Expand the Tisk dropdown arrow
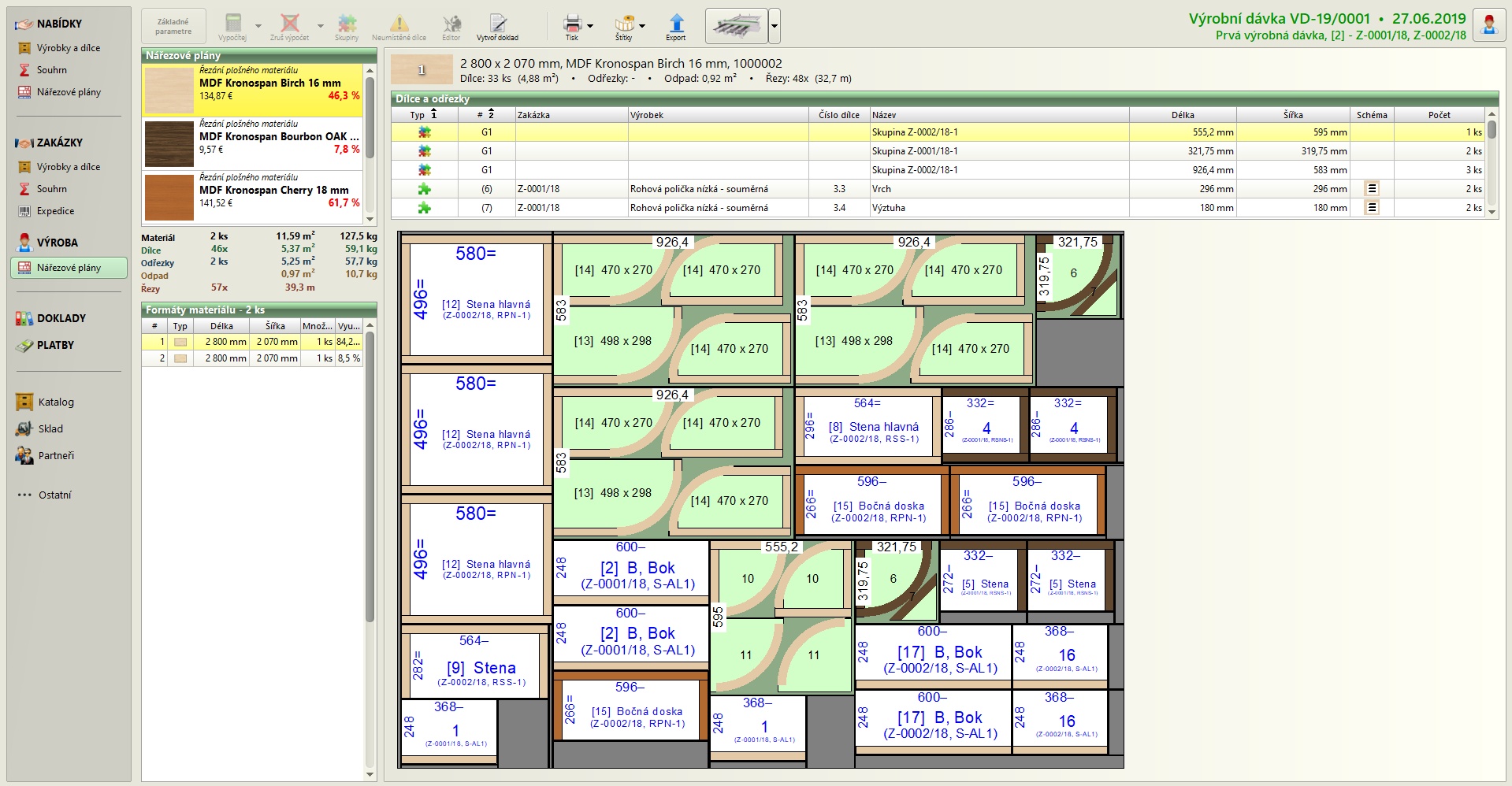 click(590, 26)
